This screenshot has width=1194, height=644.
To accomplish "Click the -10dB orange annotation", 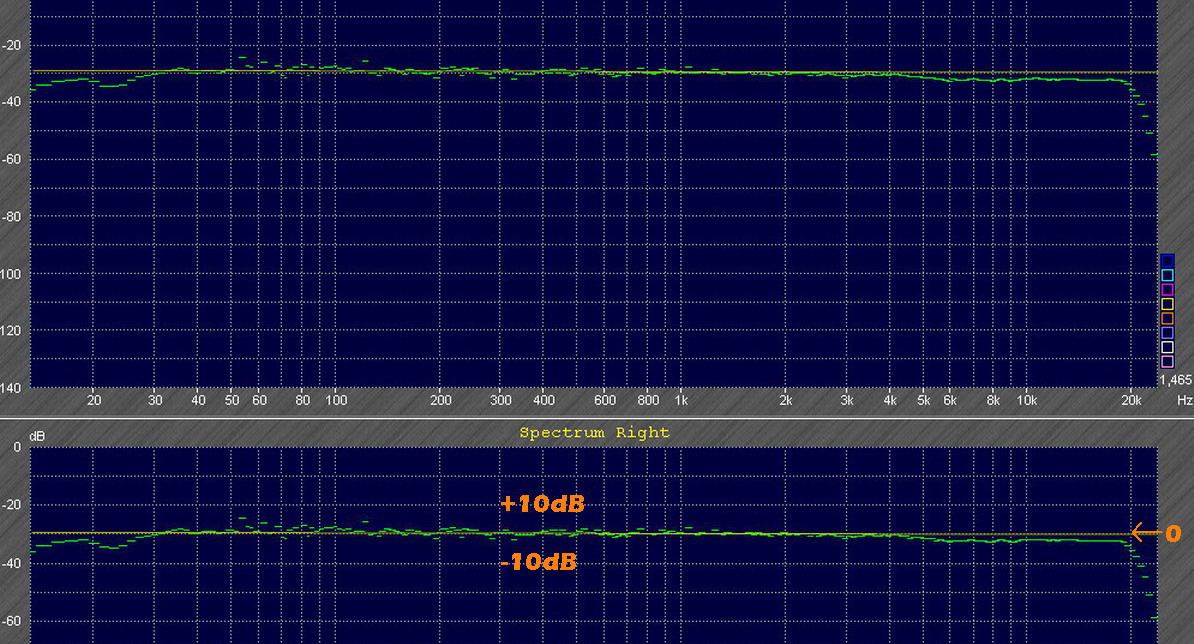I will tap(538, 562).
